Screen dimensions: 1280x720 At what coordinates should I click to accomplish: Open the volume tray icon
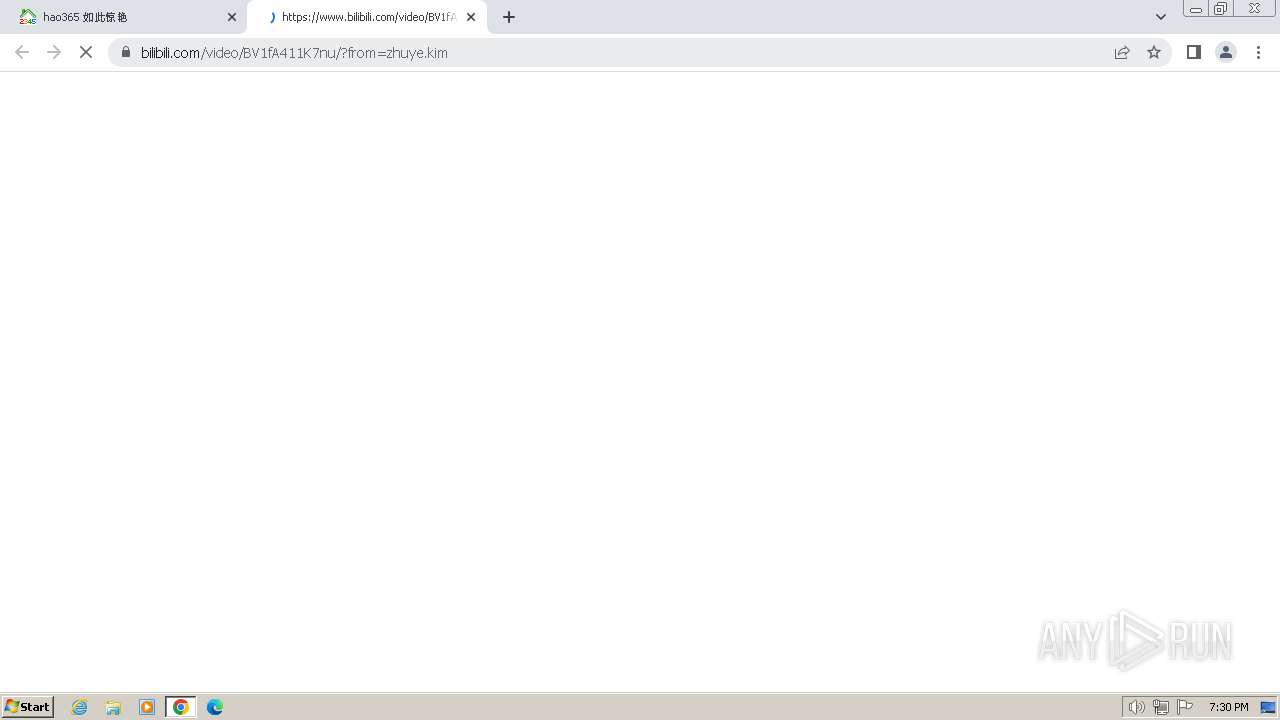1136,707
